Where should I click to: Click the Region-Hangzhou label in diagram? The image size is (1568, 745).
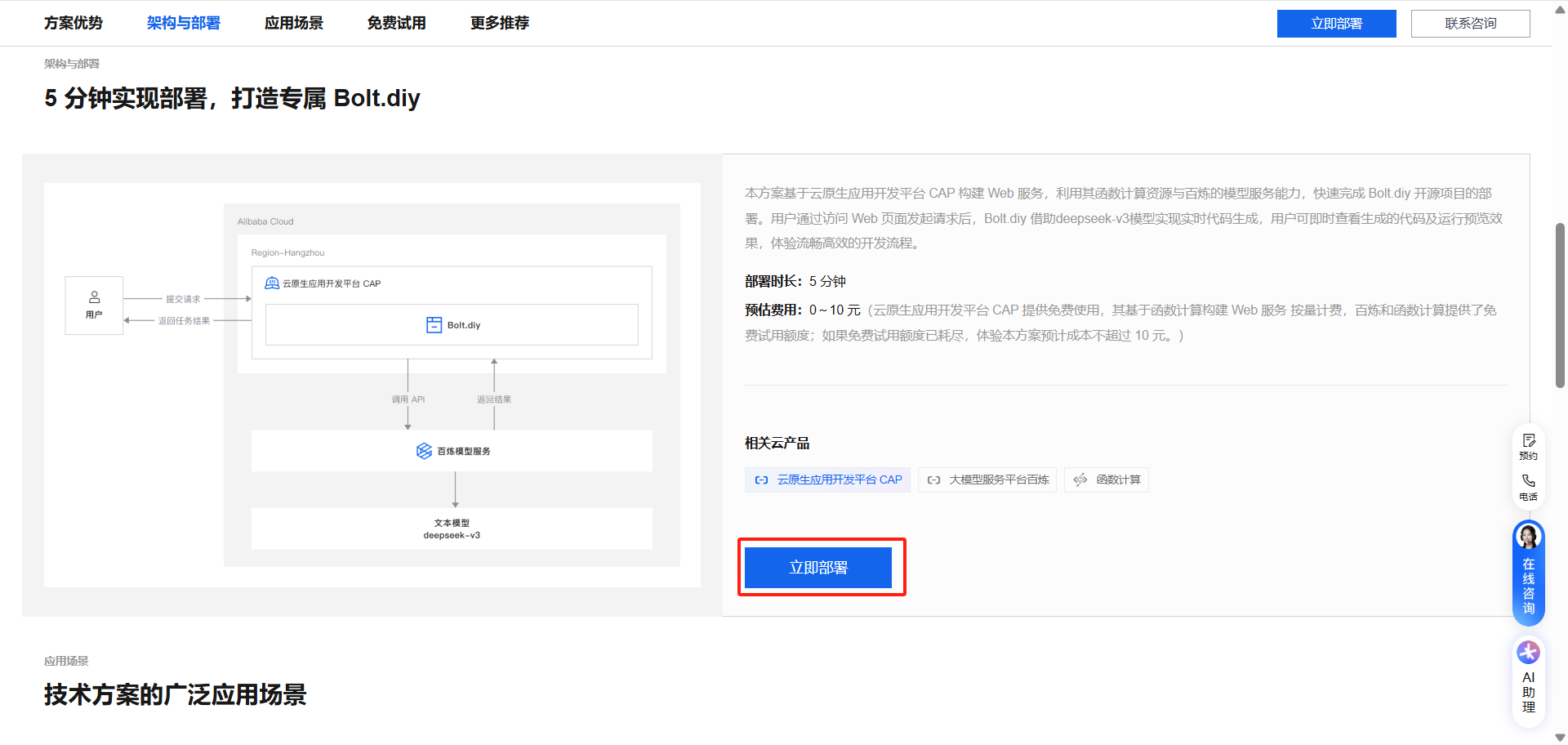(x=287, y=252)
